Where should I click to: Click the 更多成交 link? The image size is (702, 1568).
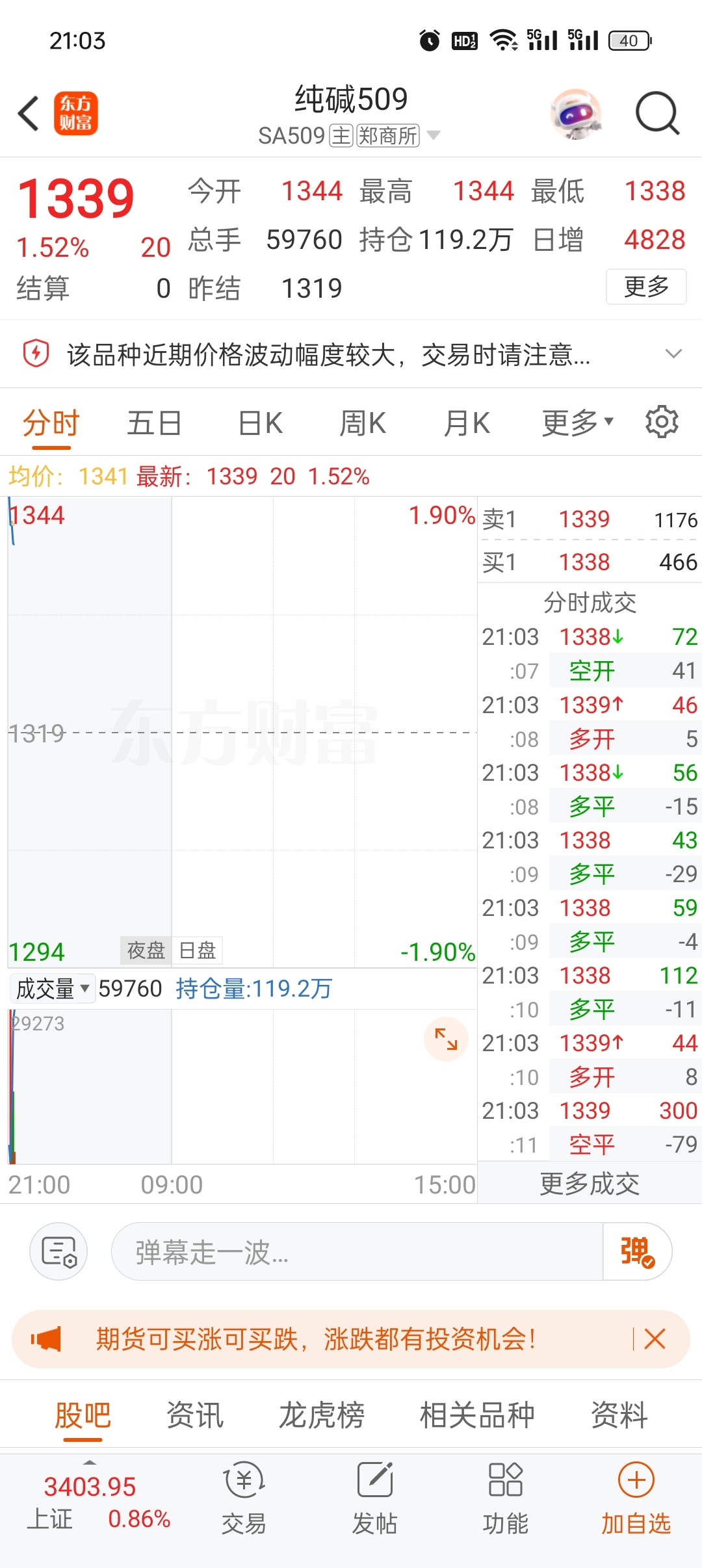click(590, 1184)
